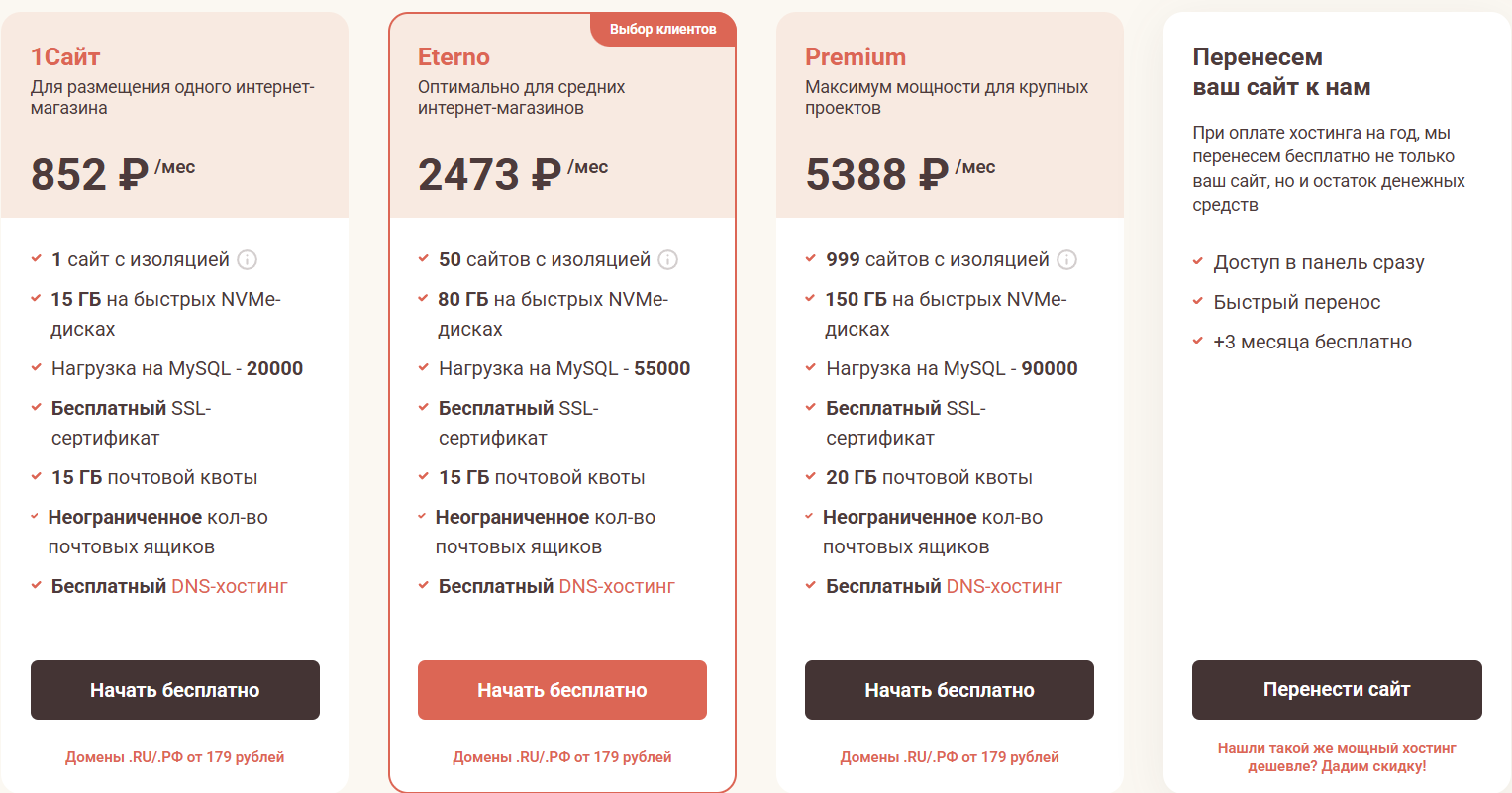The height and width of the screenshot is (793, 1512).
Task: Click the Перенести сайт button
Action: tap(1337, 690)
